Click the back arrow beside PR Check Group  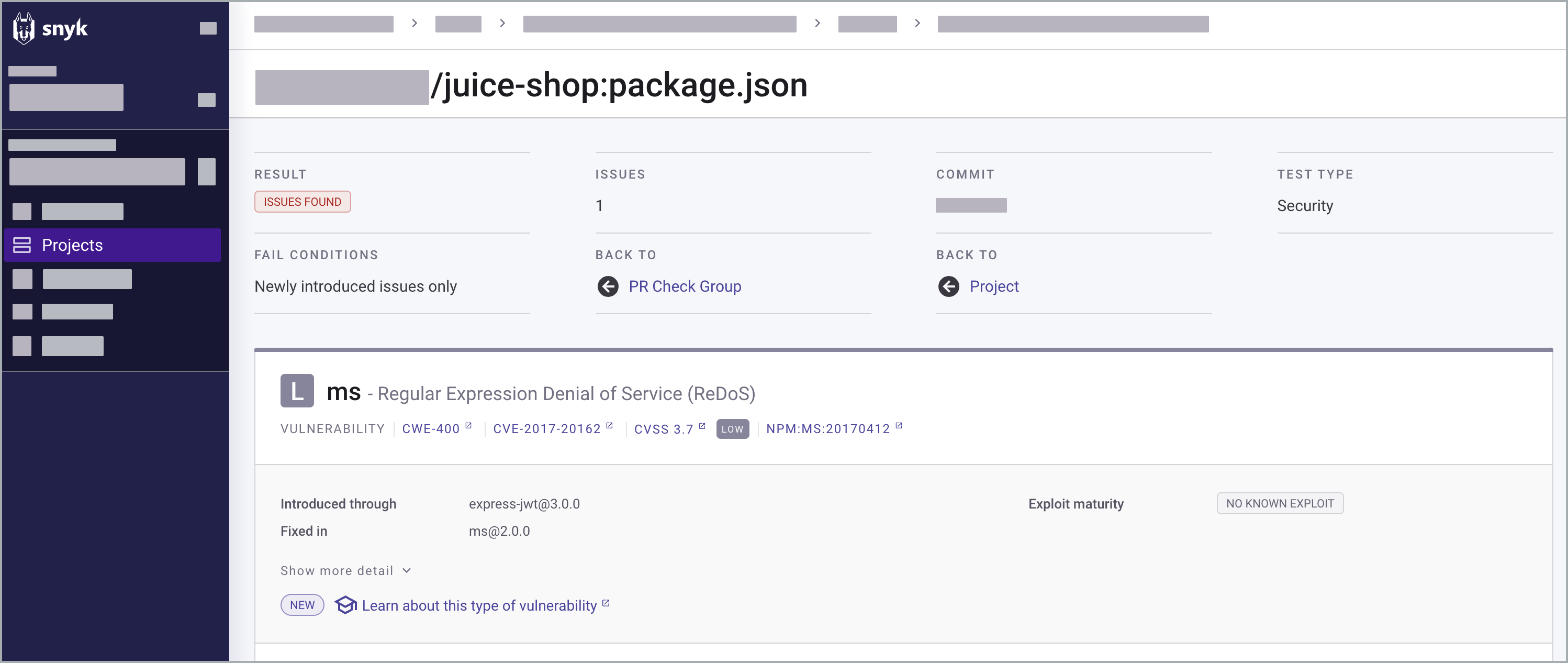[608, 286]
